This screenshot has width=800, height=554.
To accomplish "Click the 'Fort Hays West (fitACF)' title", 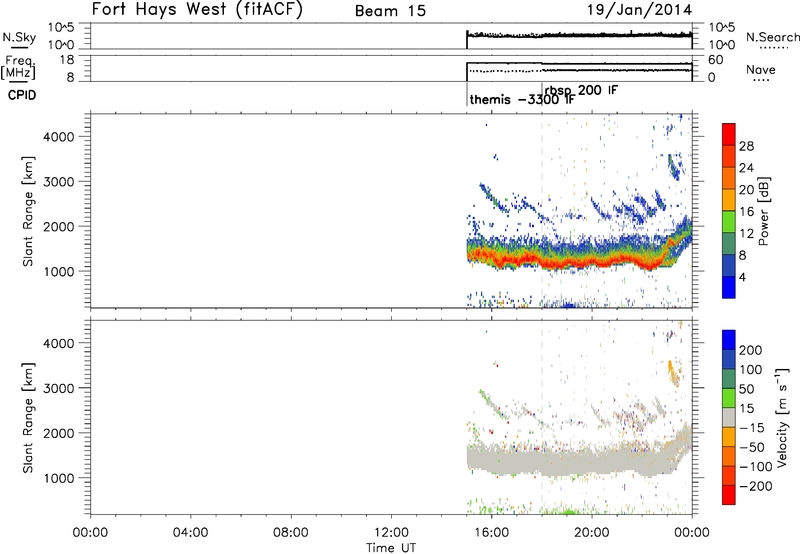I will (x=197, y=10).
